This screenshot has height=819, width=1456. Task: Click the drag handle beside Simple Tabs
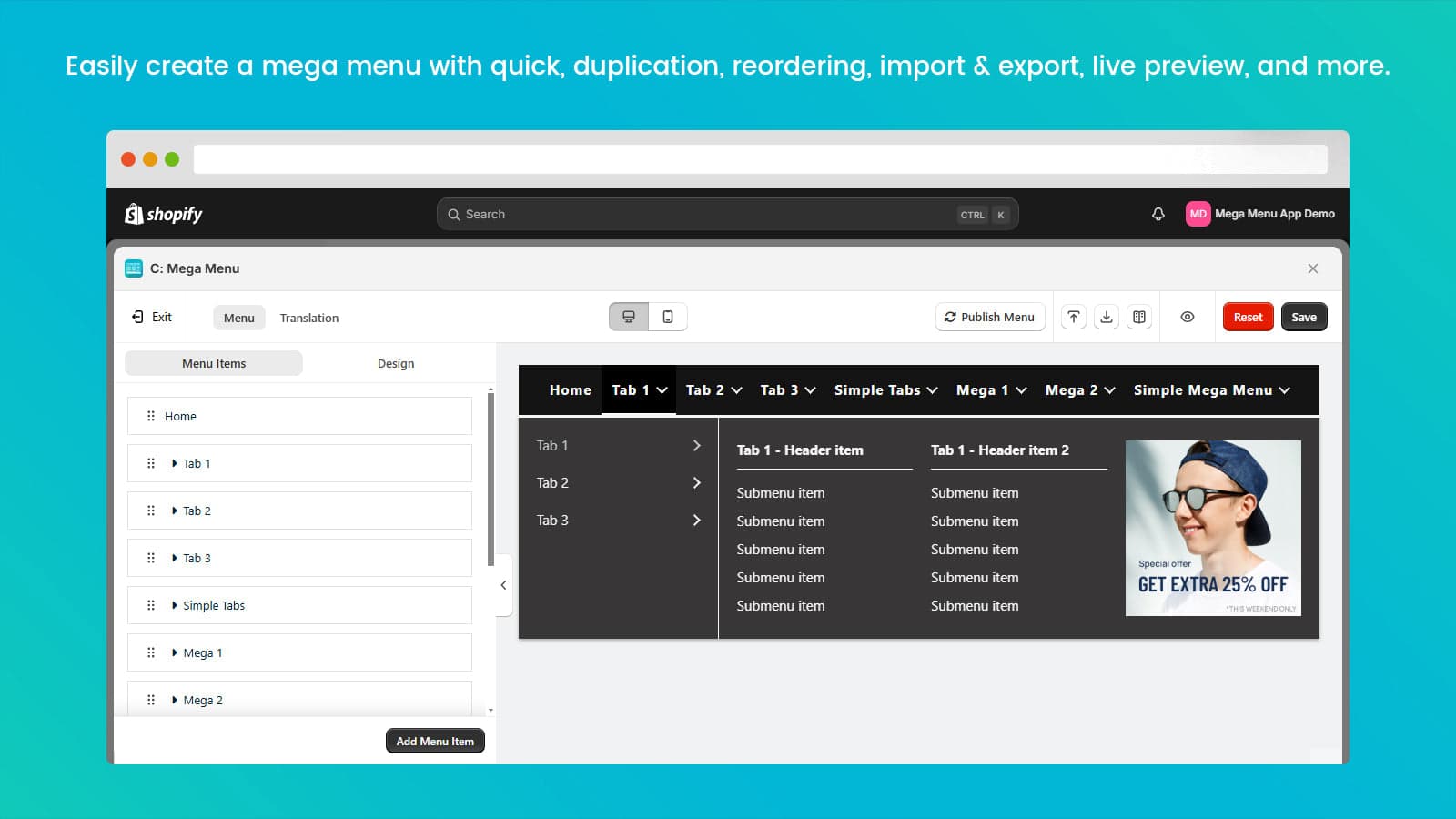[151, 605]
